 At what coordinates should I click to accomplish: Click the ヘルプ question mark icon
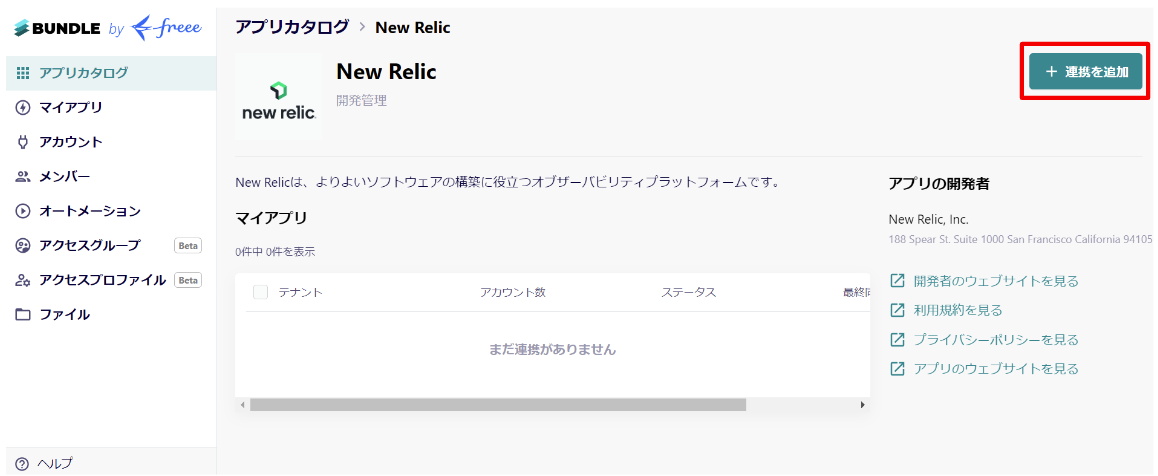[21, 464]
